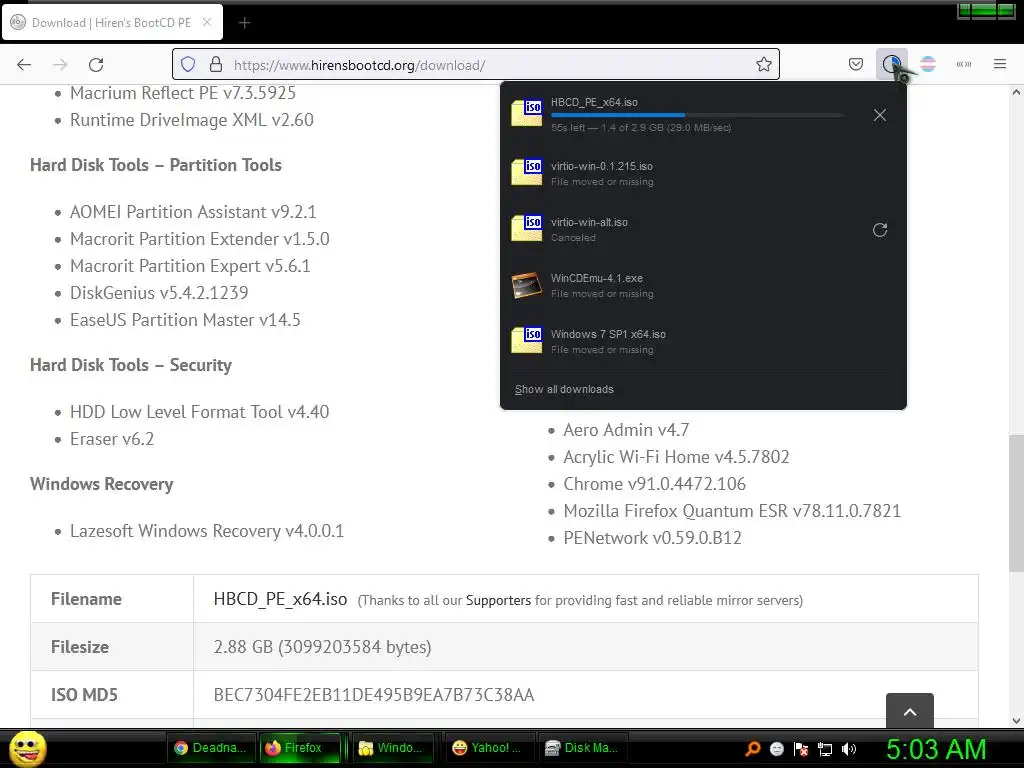Click 'Acrylic Wi-Fi Home v4.5.7802' list item

click(x=676, y=457)
